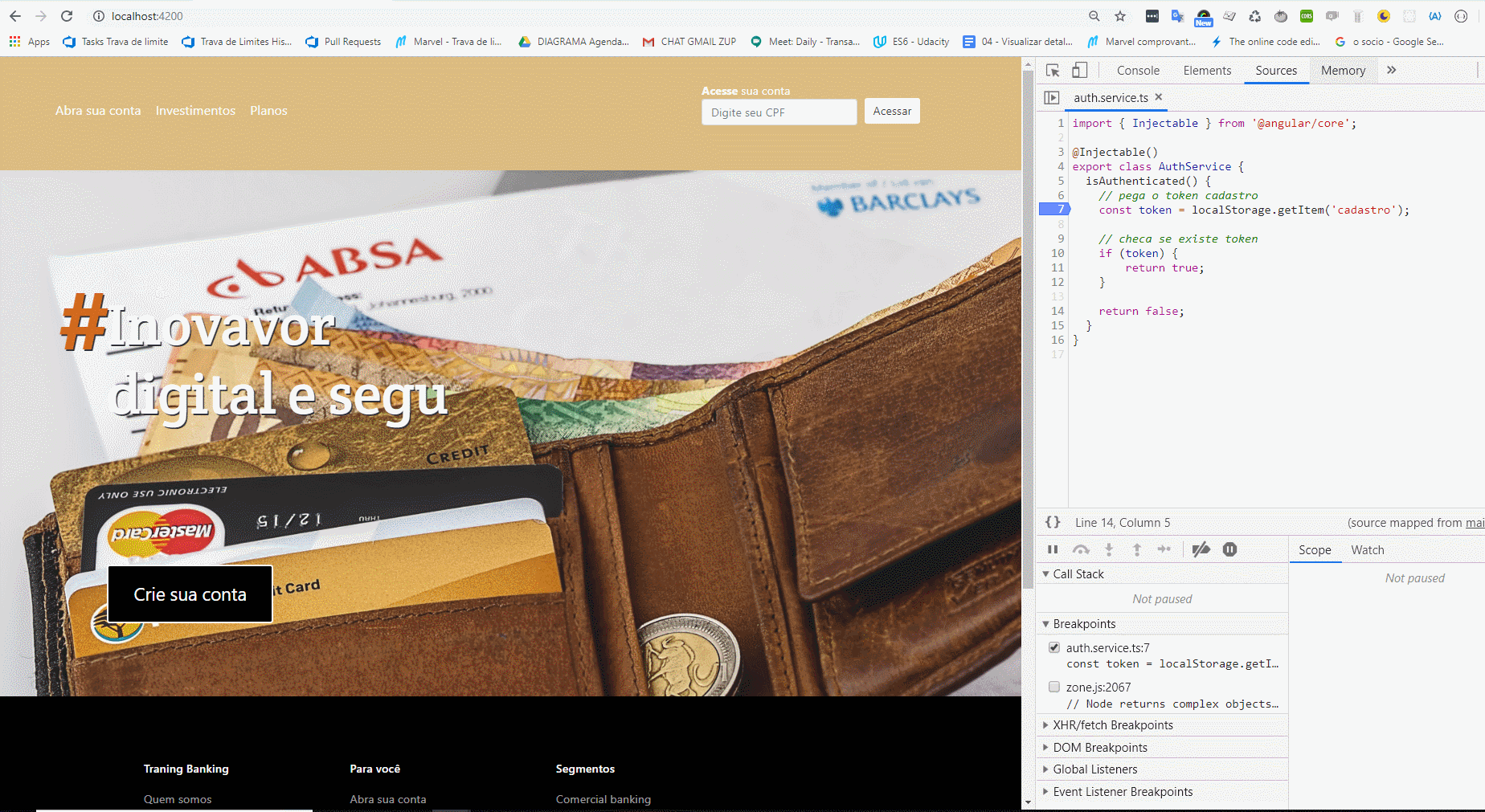Click the step out of function icon
This screenshot has height=812, width=1485.
point(1137,549)
